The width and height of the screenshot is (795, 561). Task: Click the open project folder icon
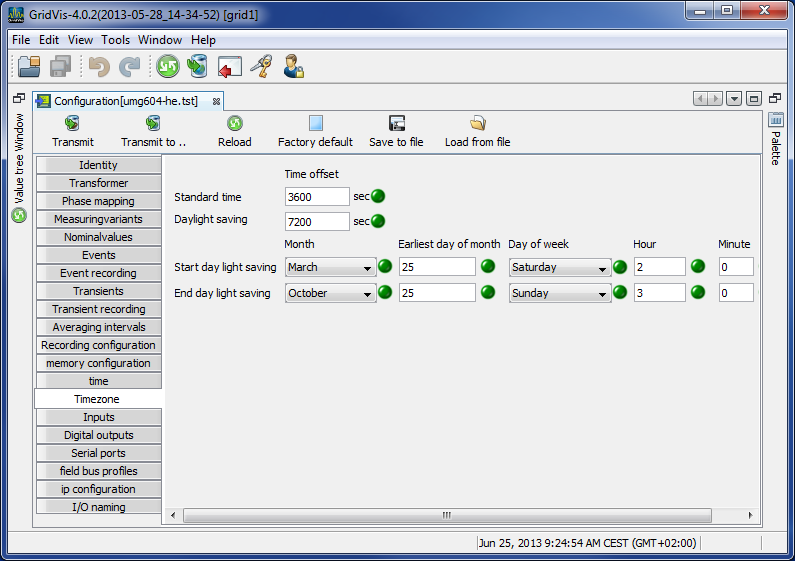coord(29,67)
